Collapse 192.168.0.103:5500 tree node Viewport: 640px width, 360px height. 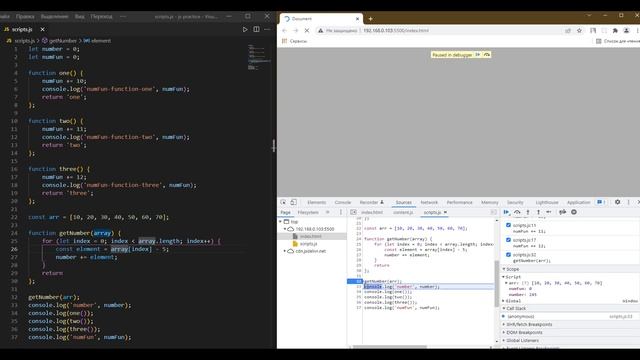pos(285,229)
